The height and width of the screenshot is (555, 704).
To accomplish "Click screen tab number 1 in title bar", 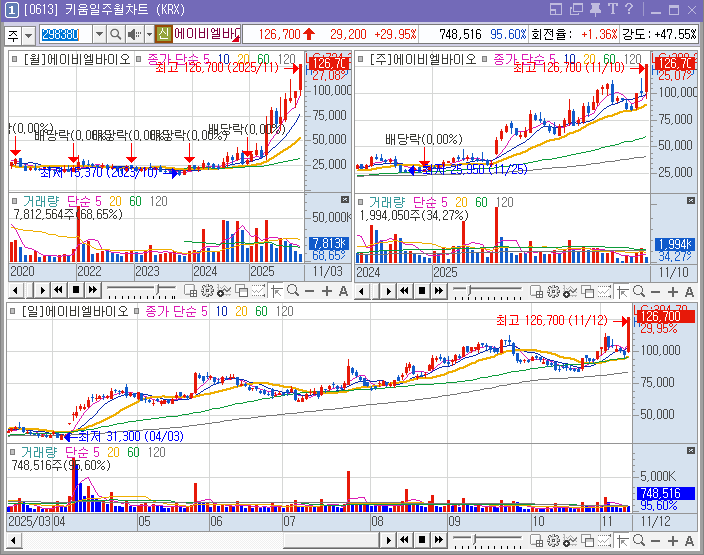I will [x=12, y=10].
